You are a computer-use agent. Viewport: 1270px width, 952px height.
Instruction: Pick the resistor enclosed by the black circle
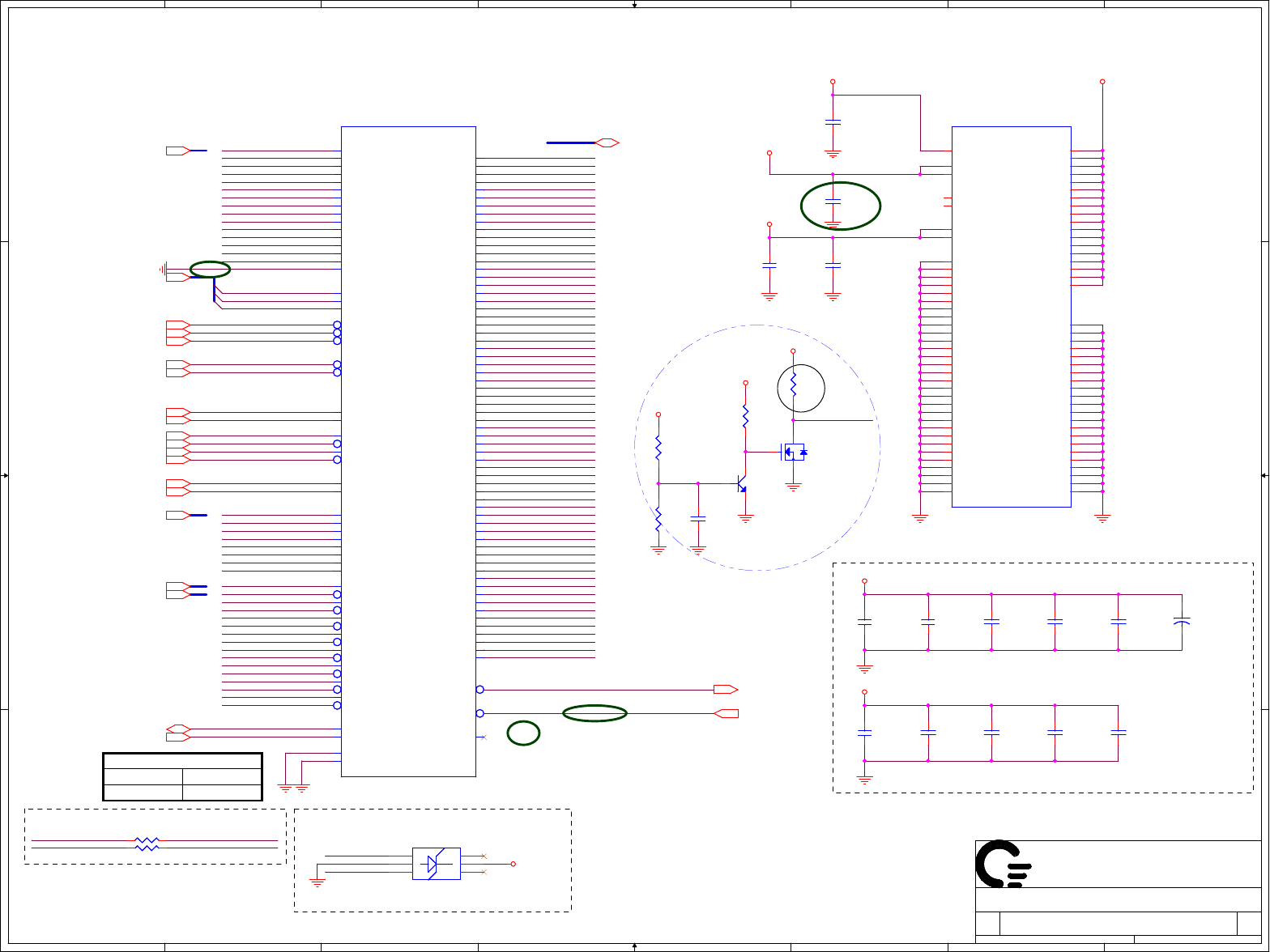tap(793, 385)
